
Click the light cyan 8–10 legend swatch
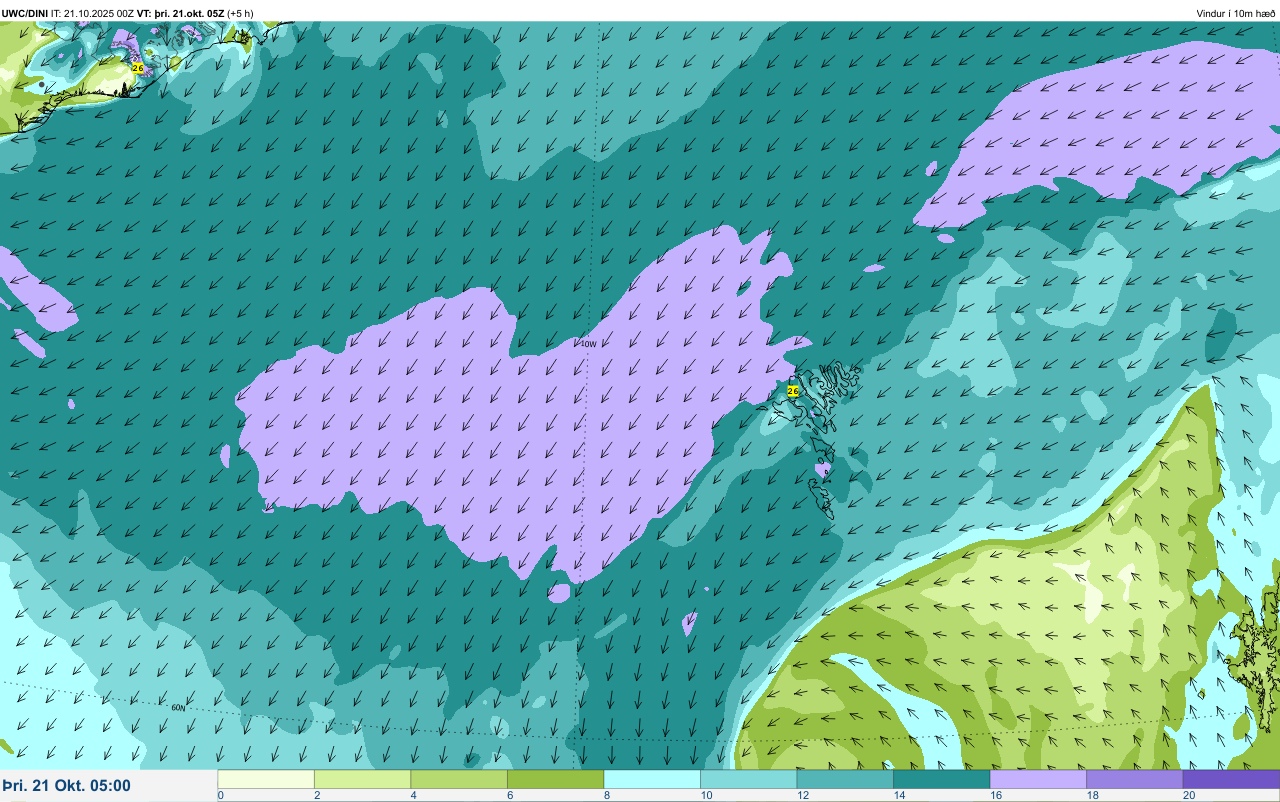pyautogui.click(x=652, y=779)
